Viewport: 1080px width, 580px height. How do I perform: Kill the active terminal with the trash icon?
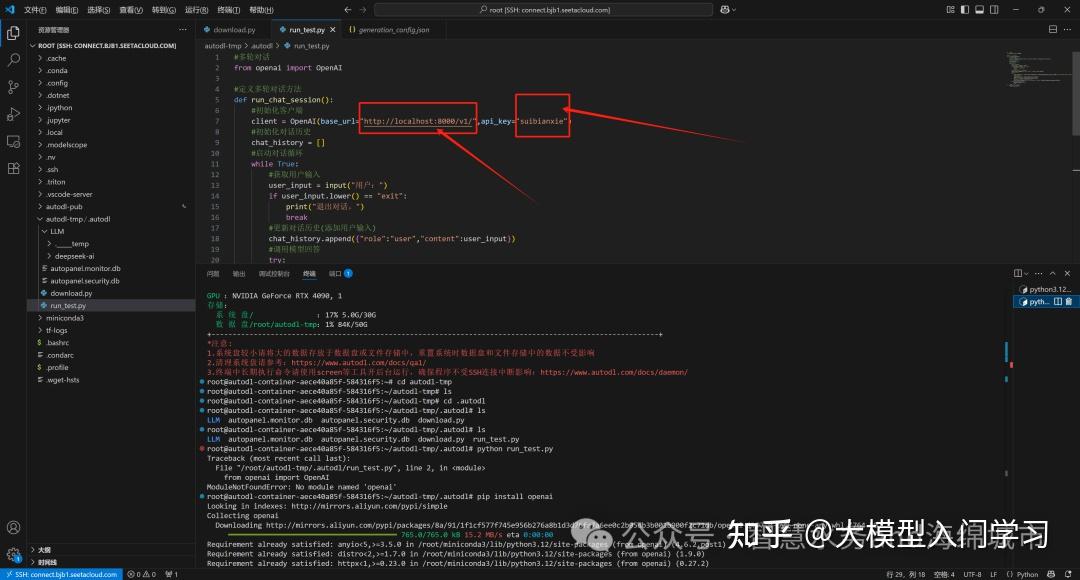point(1069,302)
